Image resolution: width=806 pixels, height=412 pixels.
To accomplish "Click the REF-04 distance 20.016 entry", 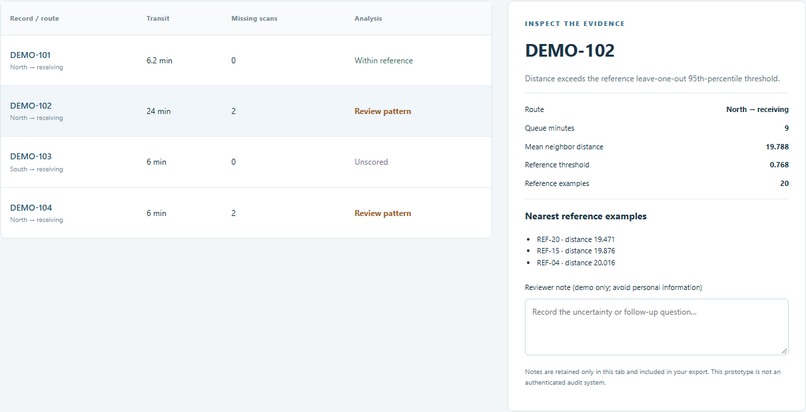I will coord(576,263).
